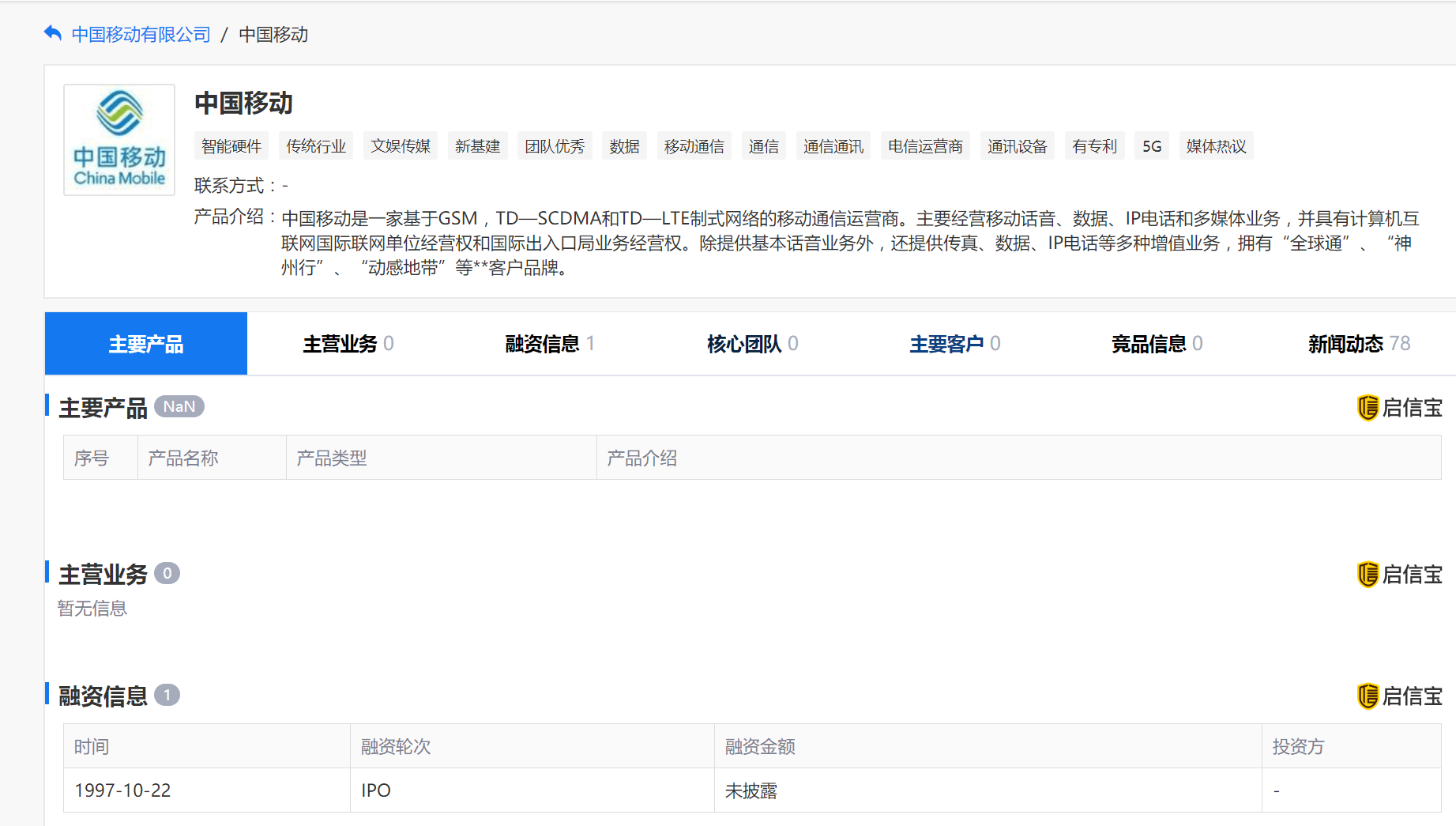Switch to the 主营业务 tab
The image size is (1456, 826).
348,344
